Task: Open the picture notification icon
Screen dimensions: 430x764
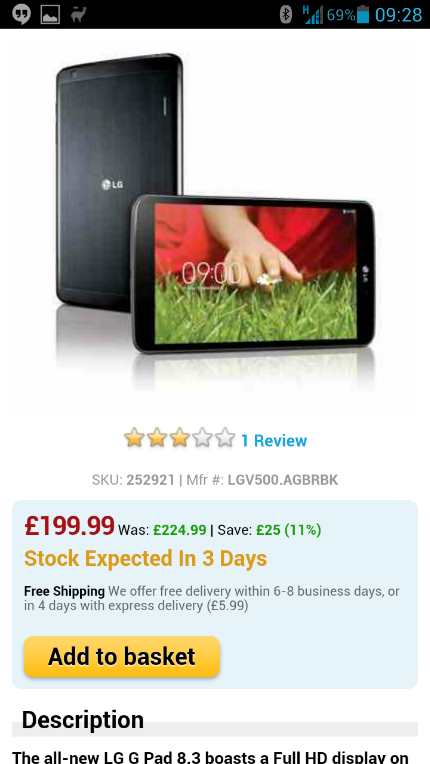Action: coord(50,14)
